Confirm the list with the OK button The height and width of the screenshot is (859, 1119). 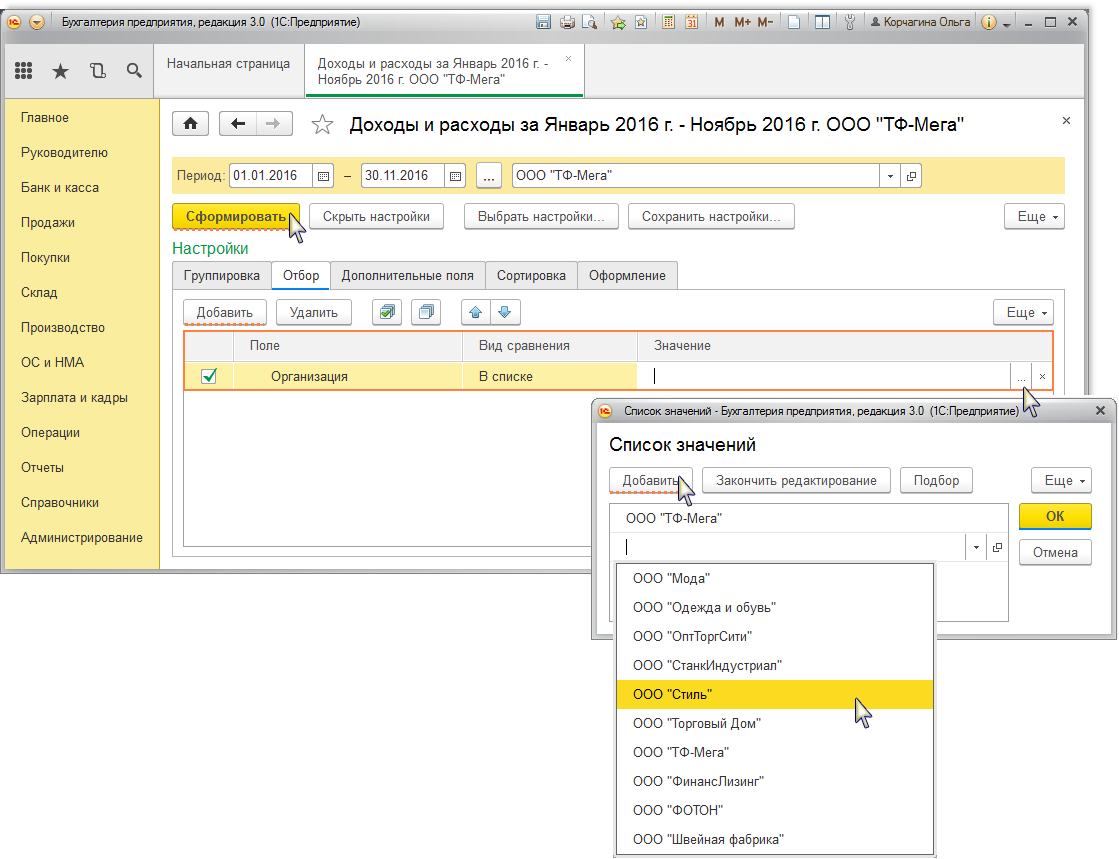point(1055,516)
